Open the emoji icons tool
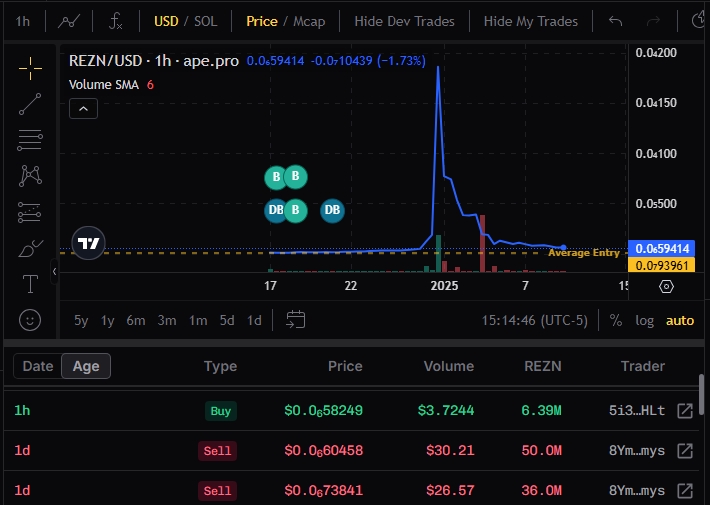 tap(30, 320)
